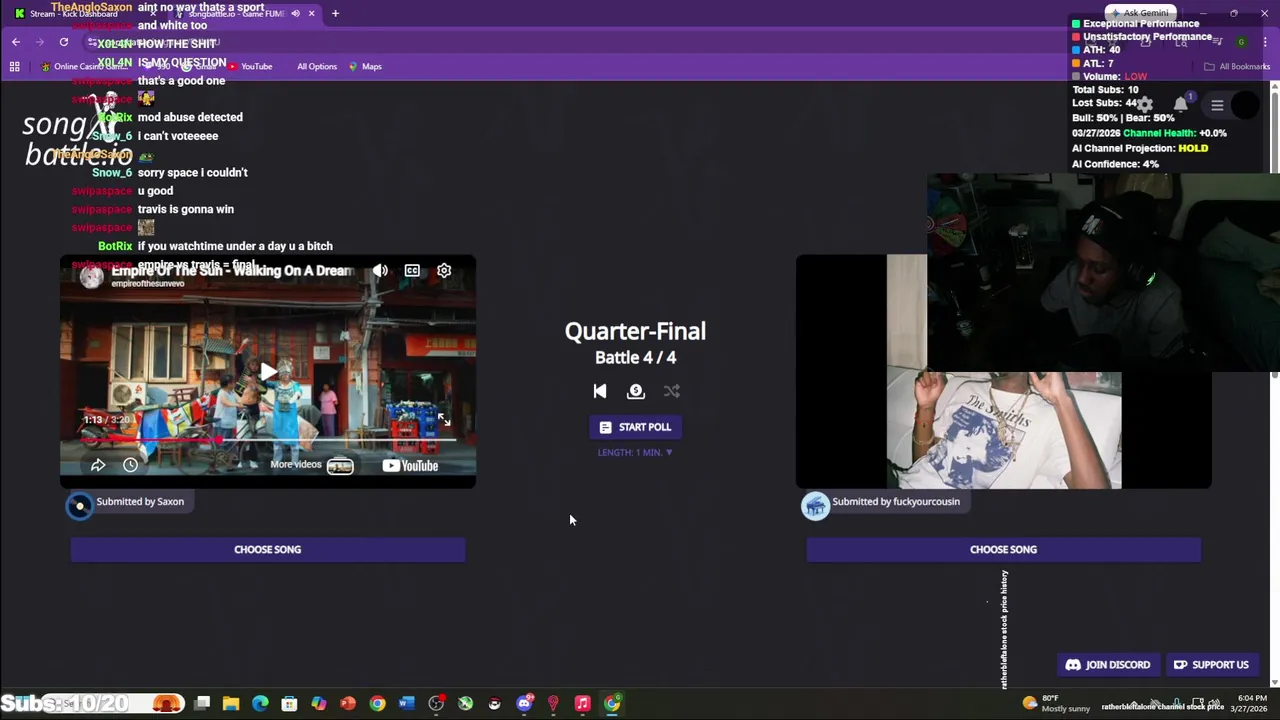Screen dimensions: 1280x720
Task: Click Saxon's submitter avatar
Action: (80, 506)
